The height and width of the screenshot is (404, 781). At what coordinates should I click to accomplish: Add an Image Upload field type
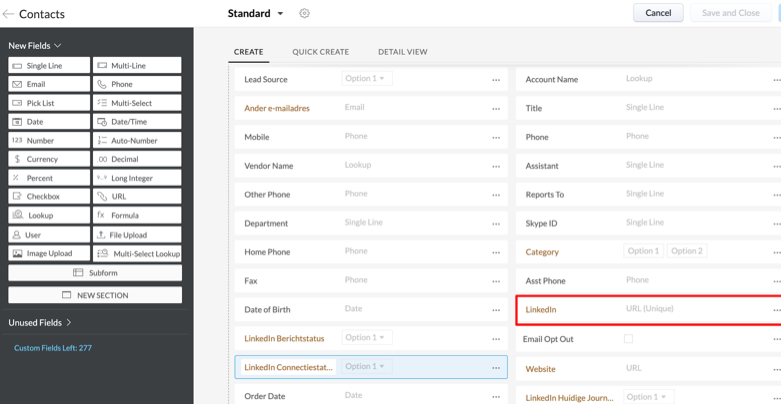(49, 253)
